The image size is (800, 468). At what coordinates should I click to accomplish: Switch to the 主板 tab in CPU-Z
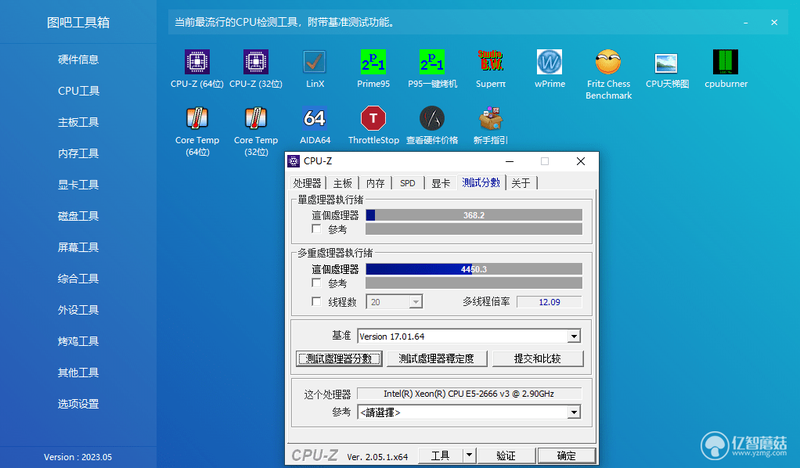[x=342, y=183]
